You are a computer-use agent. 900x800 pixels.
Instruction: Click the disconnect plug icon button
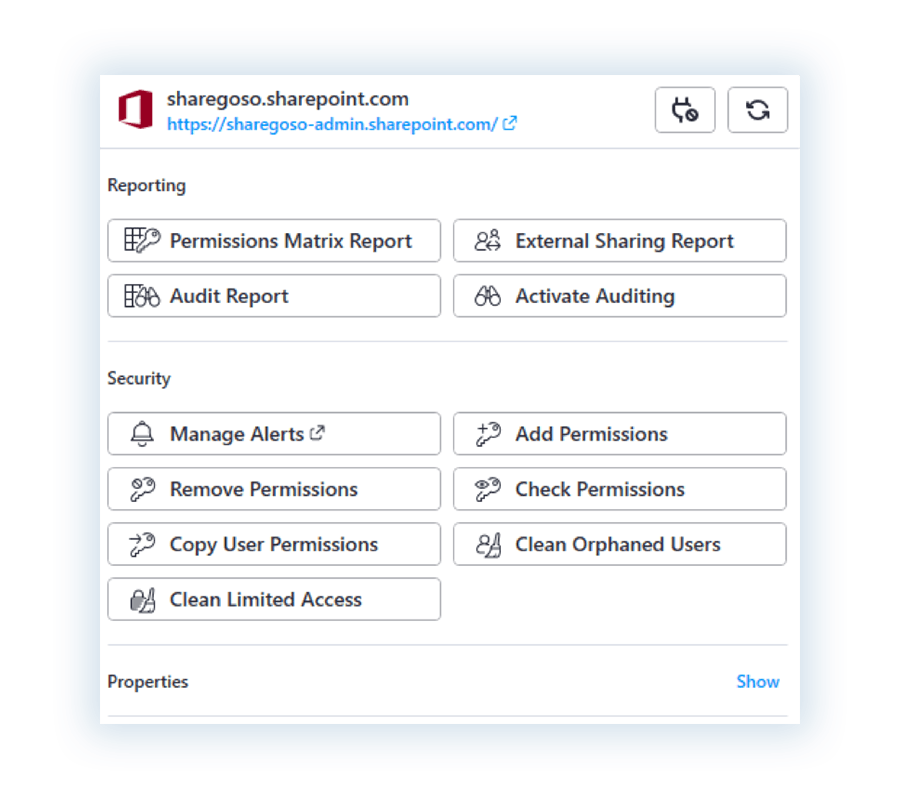click(685, 110)
